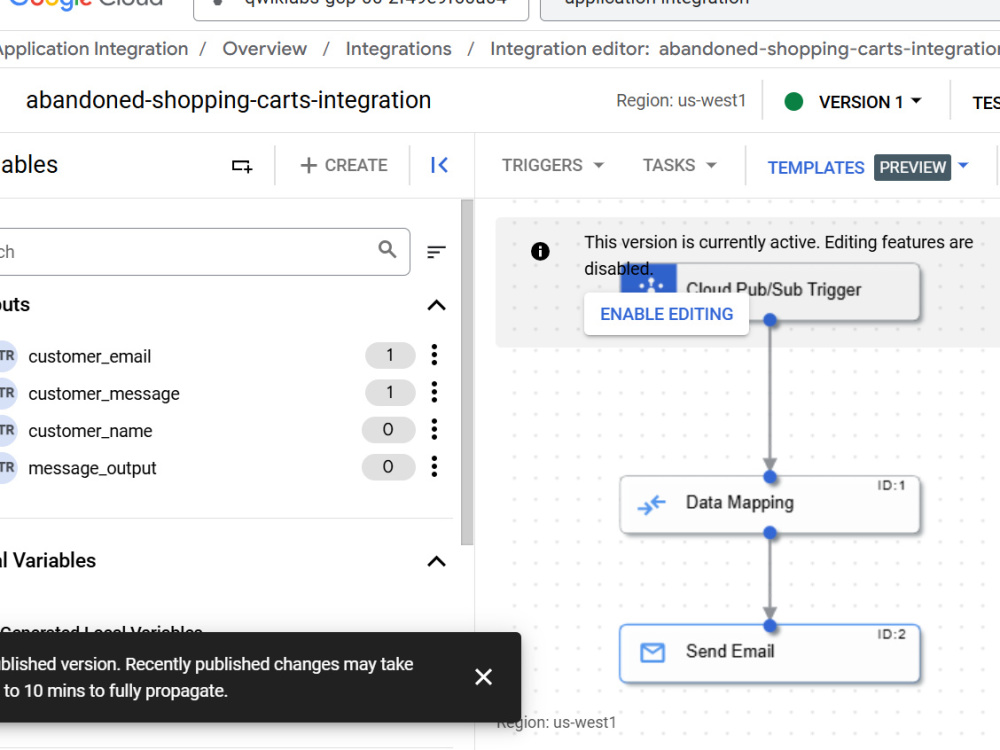Click the search magnifier in Variables panel
Image resolution: width=1000 pixels, height=750 pixels.
tap(386, 251)
